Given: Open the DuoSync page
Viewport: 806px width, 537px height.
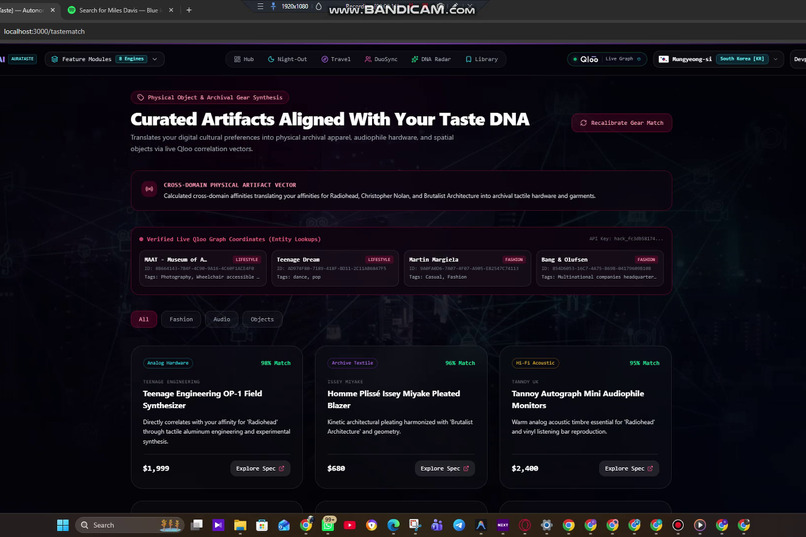Looking at the screenshot, I should tap(381, 59).
